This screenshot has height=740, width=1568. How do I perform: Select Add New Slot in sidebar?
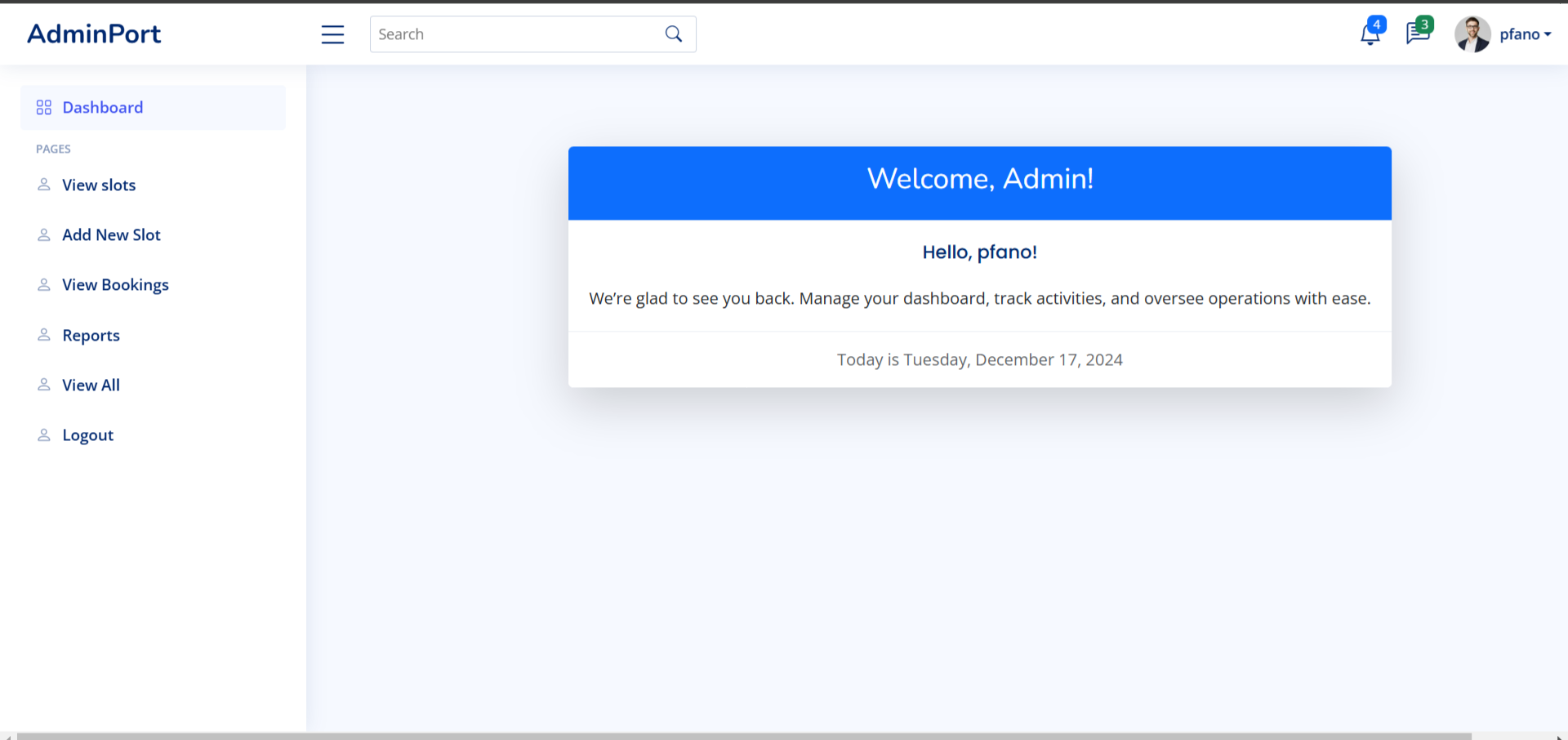tap(111, 235)
